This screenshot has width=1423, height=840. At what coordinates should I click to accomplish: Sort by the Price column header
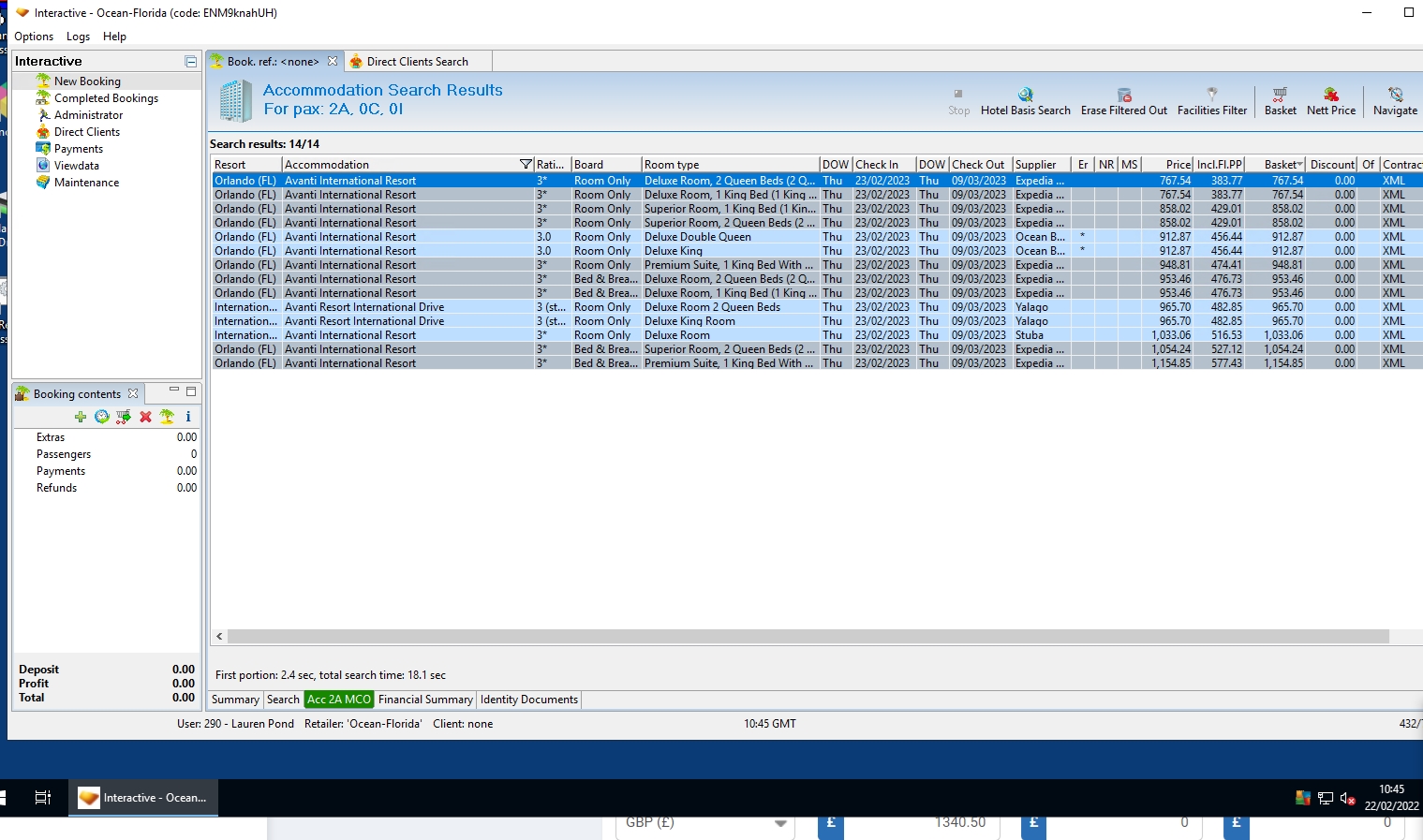pos(1167,165)
